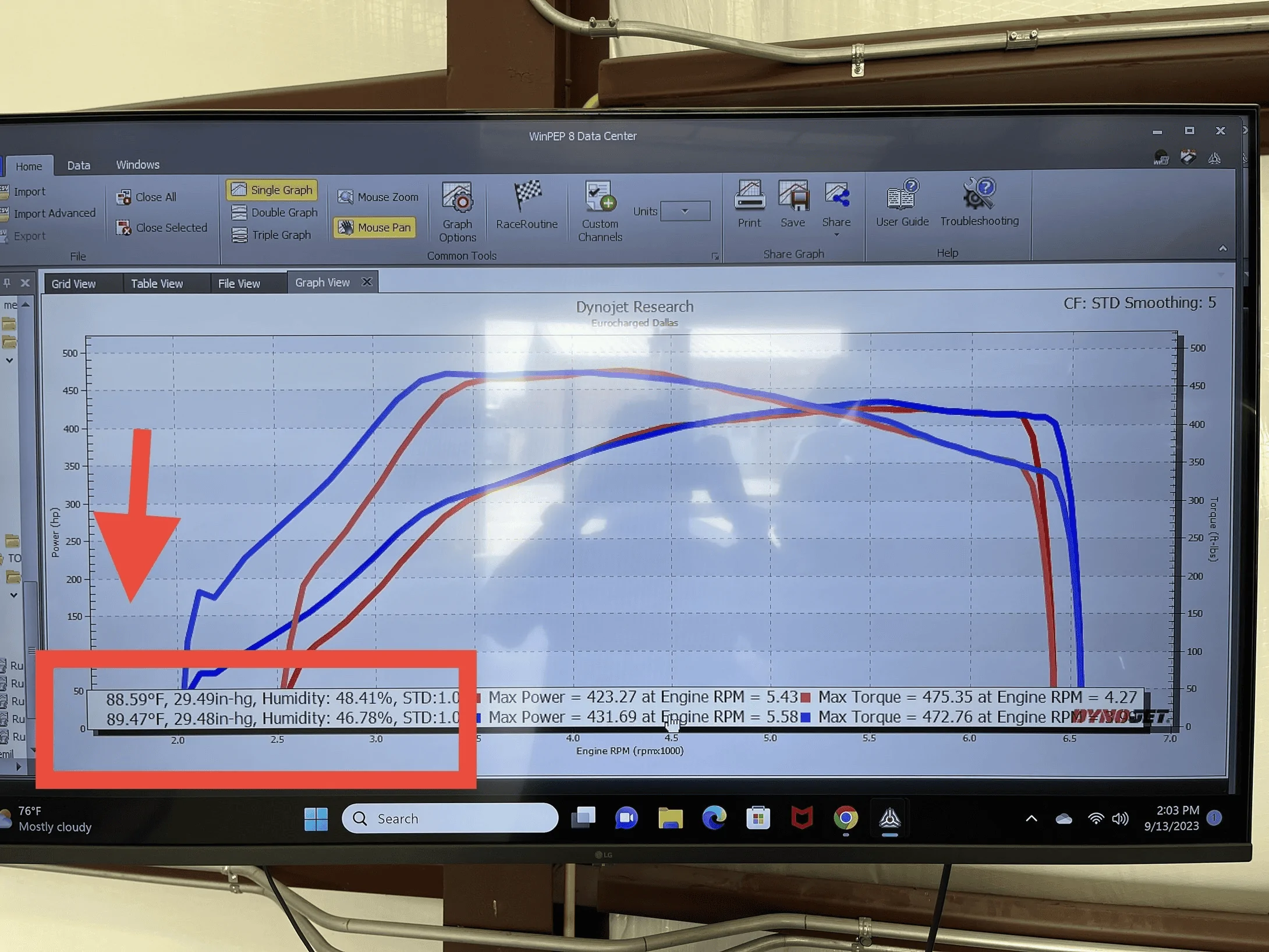
Task: Click the notification badge beside the clock
Action: click(x=1214, y=818)
